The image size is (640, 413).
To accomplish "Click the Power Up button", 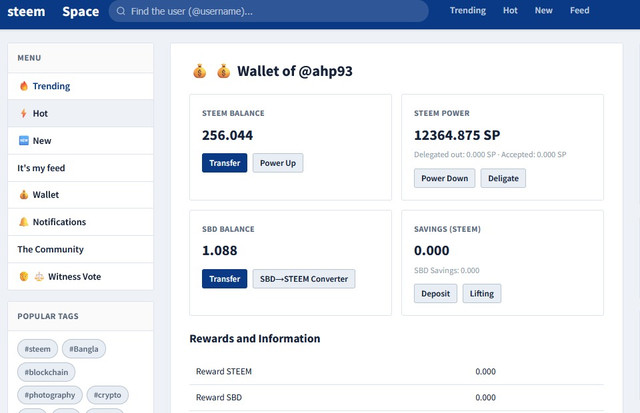I will point(278,163).
